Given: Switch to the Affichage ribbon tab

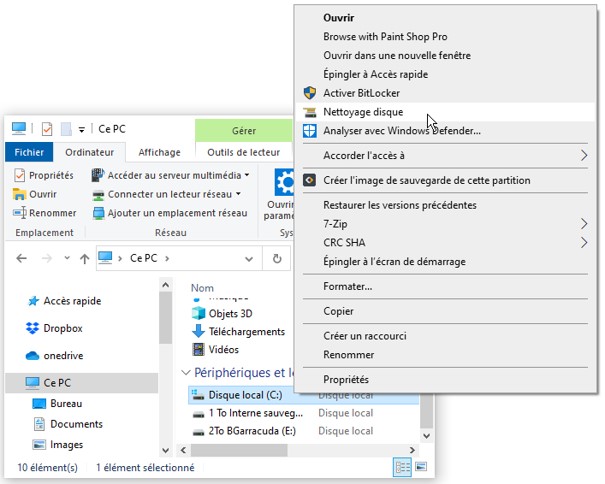Looking at the screenshot, I should tap(159, 152).
